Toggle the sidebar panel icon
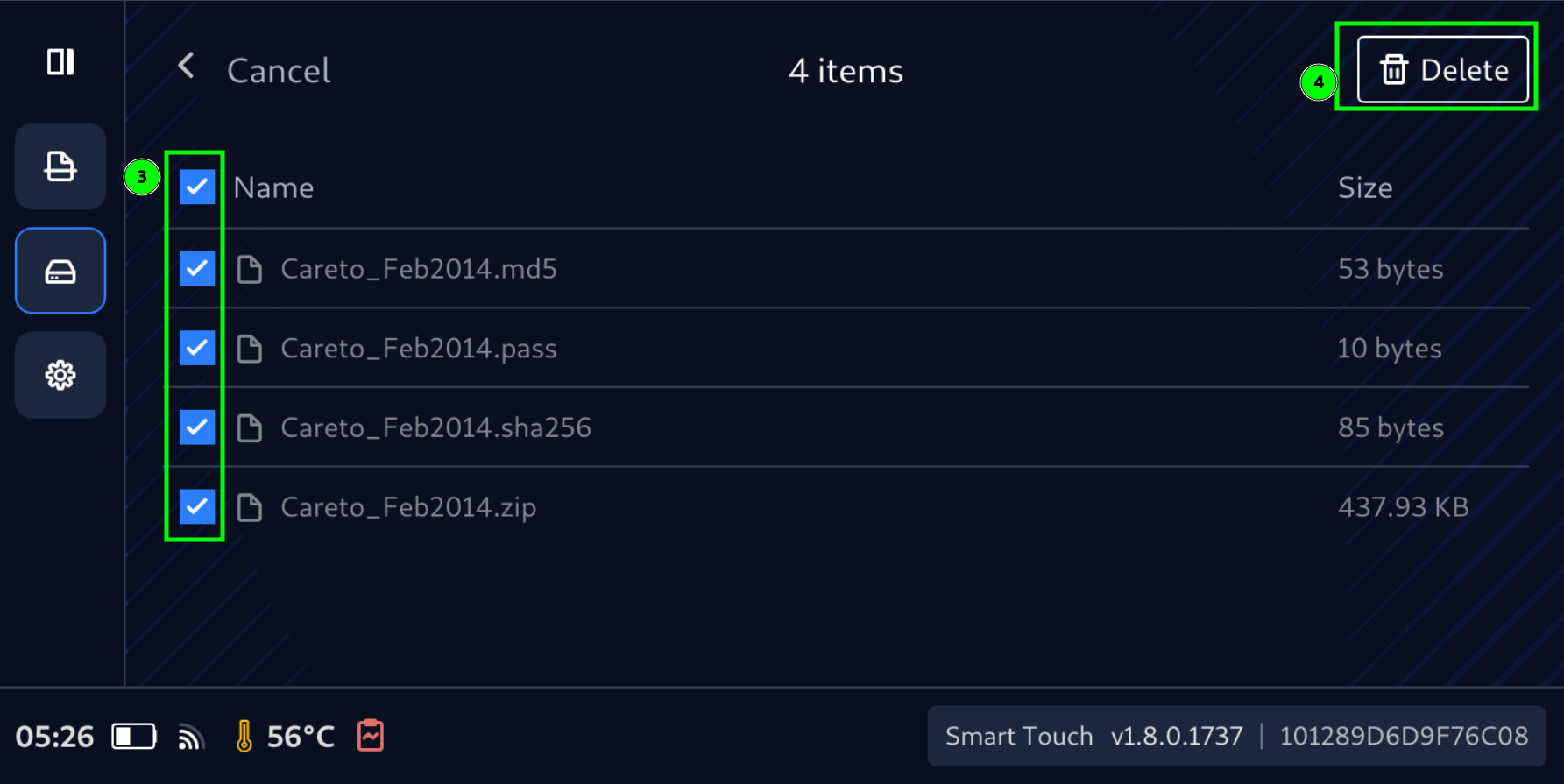The image size is (1564, 784). (60, 62)
